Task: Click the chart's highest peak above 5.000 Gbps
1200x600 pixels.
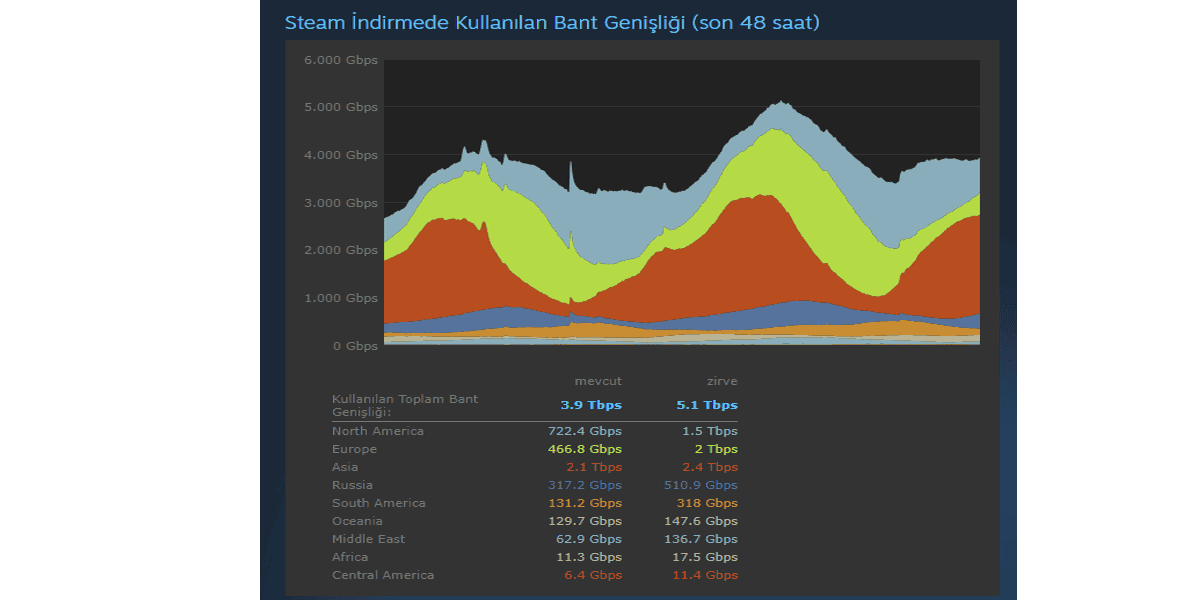Action: (x=782, y=102)
